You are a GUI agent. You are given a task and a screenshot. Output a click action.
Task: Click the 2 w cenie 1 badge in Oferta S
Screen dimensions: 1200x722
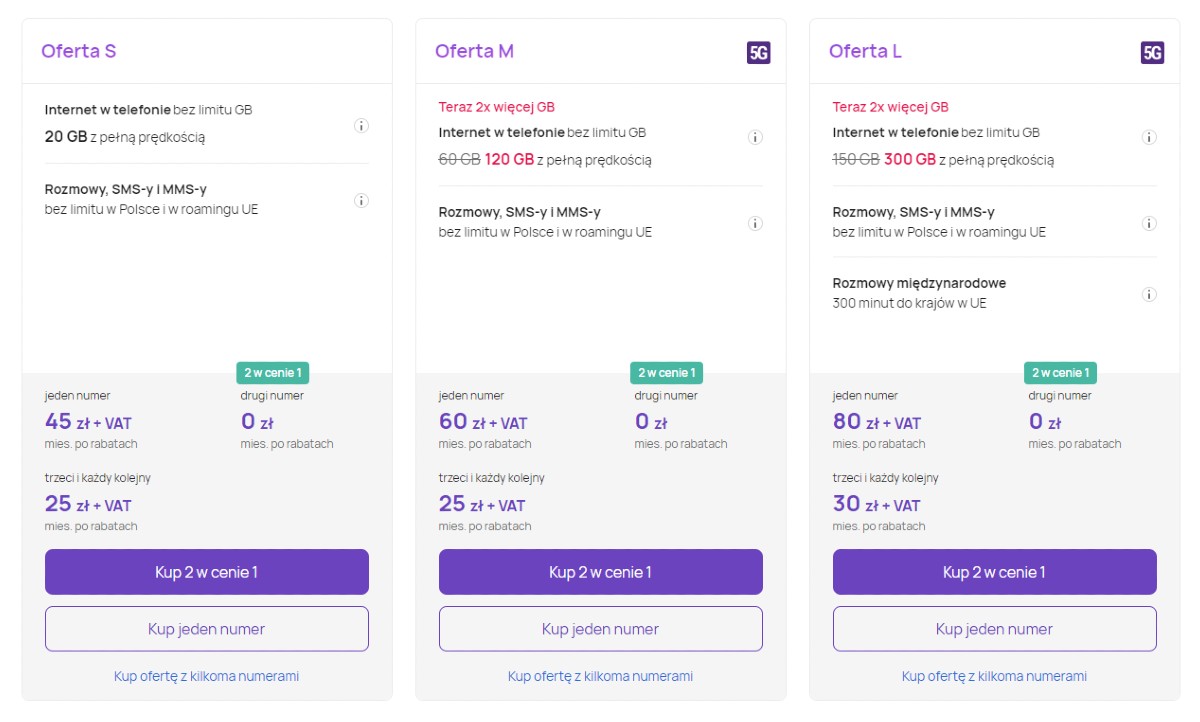(x=272, y=371)
